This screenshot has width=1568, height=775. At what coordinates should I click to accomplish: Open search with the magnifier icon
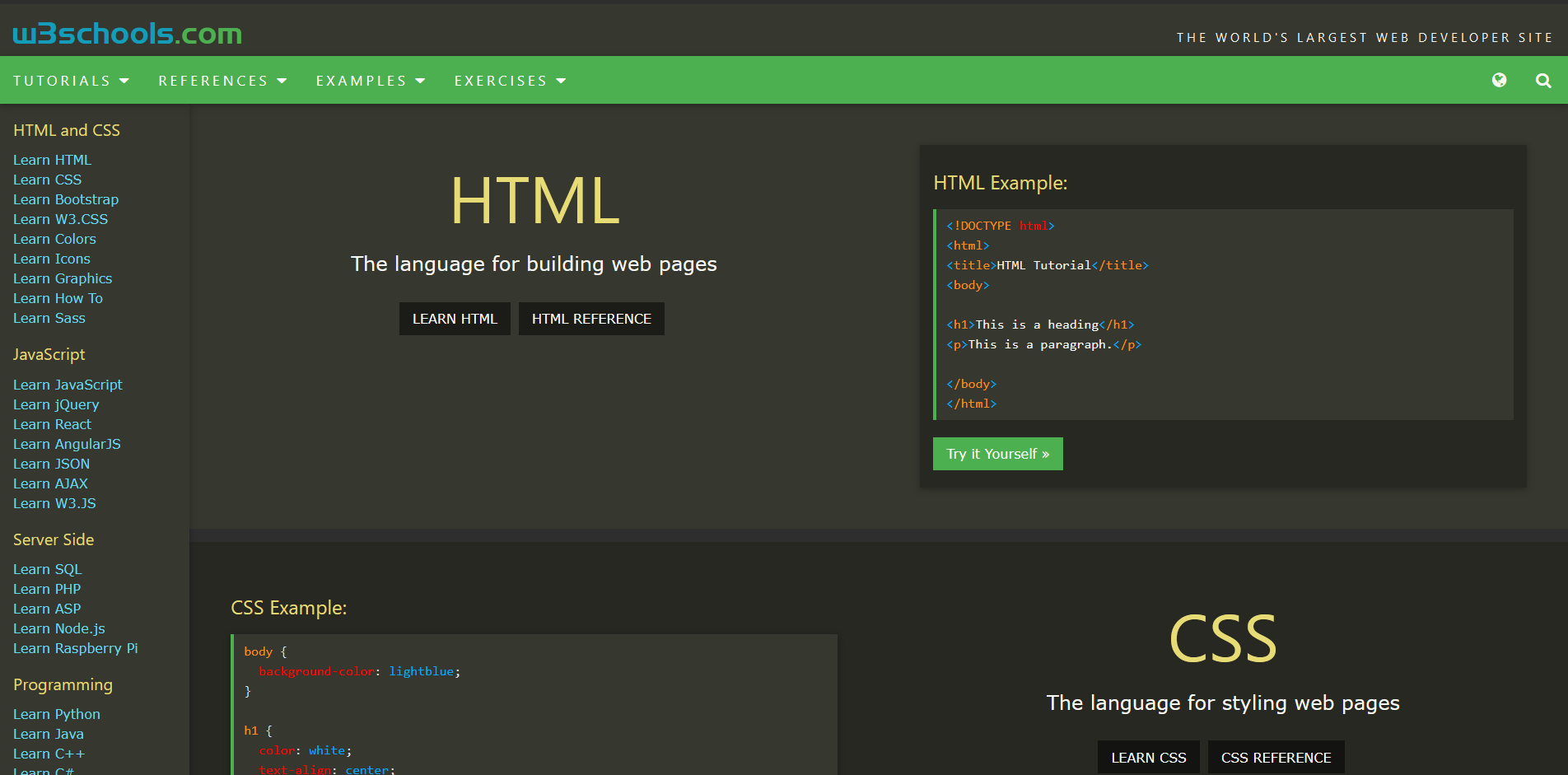1543,80
